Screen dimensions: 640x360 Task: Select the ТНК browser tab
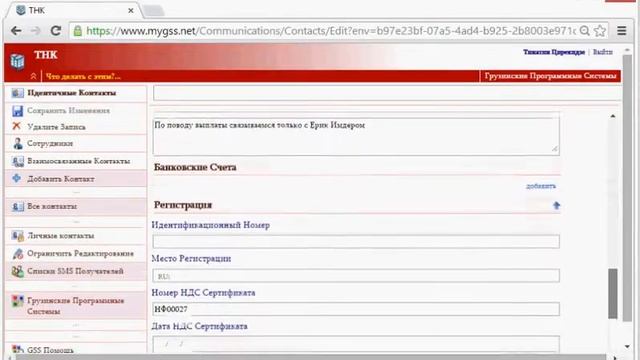[x=73, y=11]
